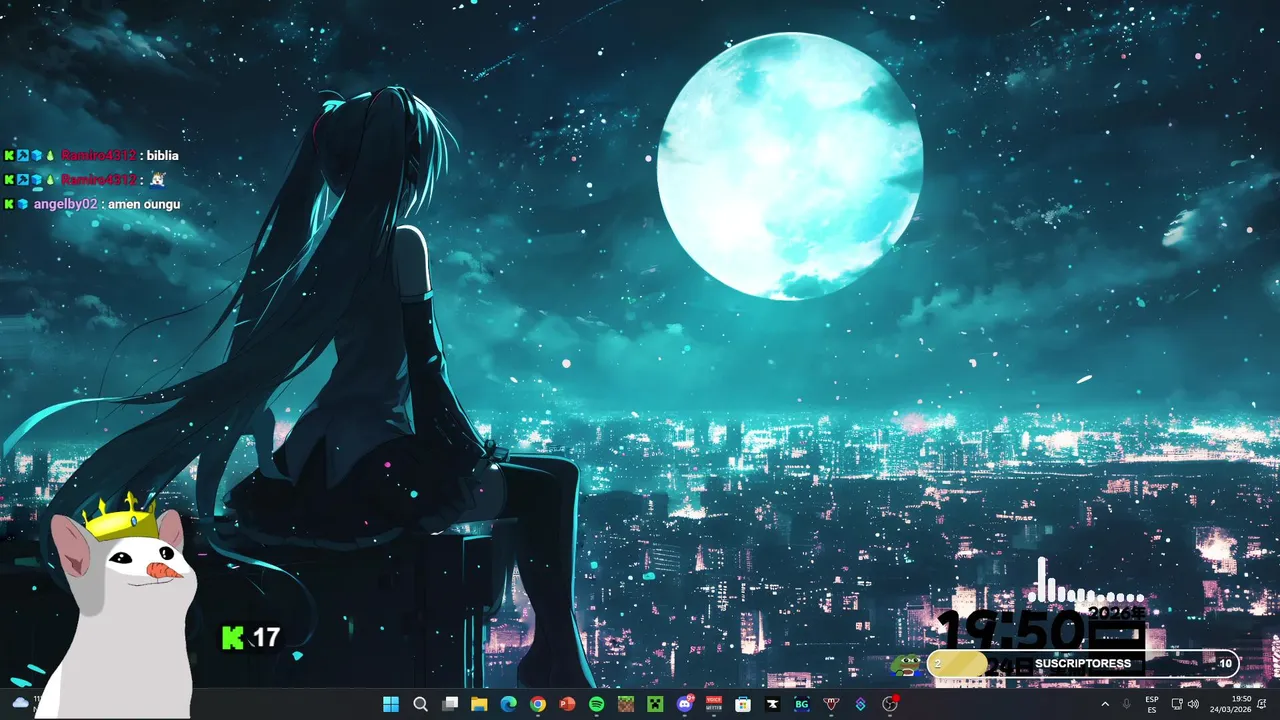Launch File Explorer from the taskbar
The height and width of the screenshot is (720, 1280).
click(x=479, y=704)
